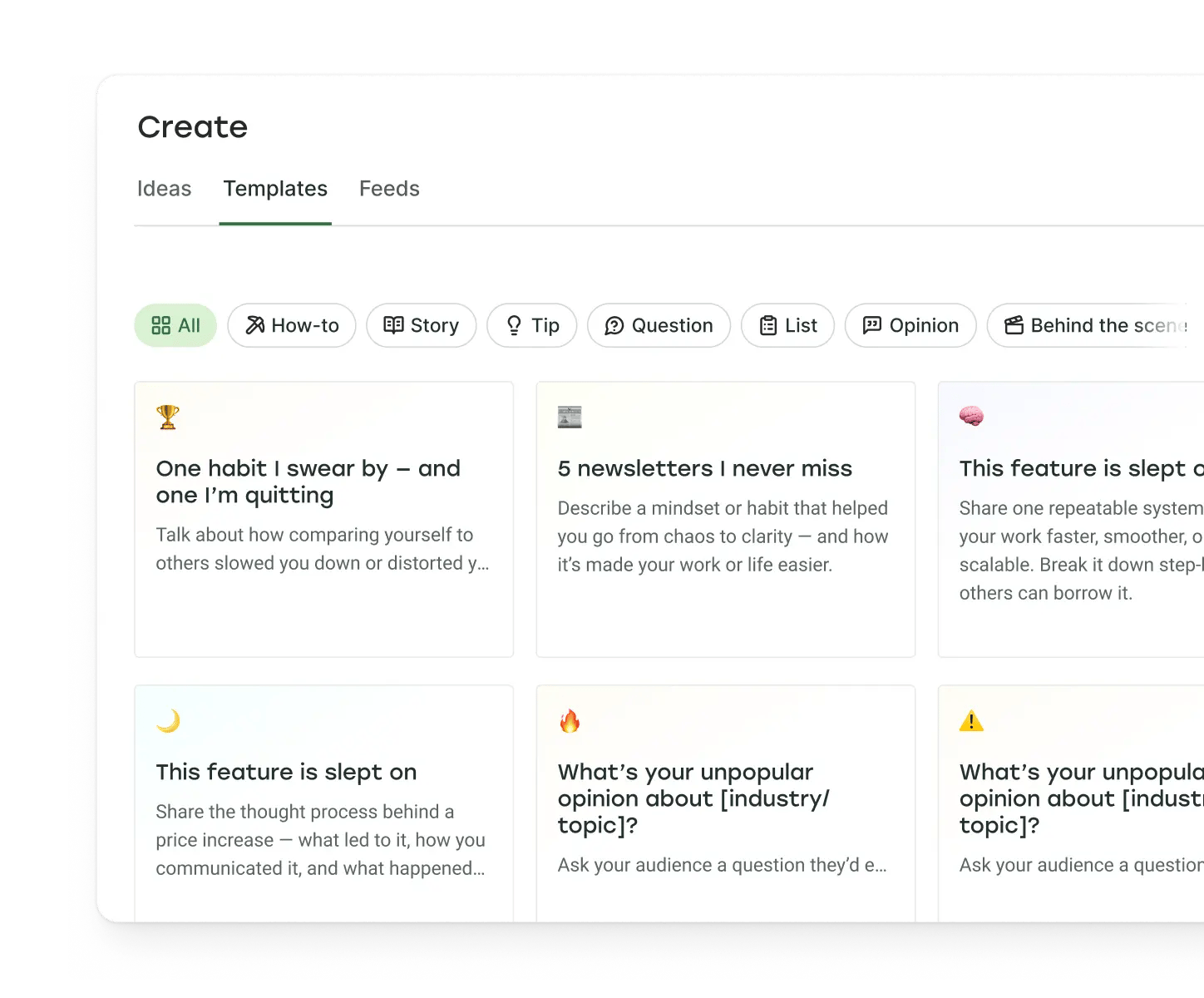The height and width of the screenshot is (998, 1204).
Task: Click the newspaper emoji on the newsletters card
Action: (570, 417)
